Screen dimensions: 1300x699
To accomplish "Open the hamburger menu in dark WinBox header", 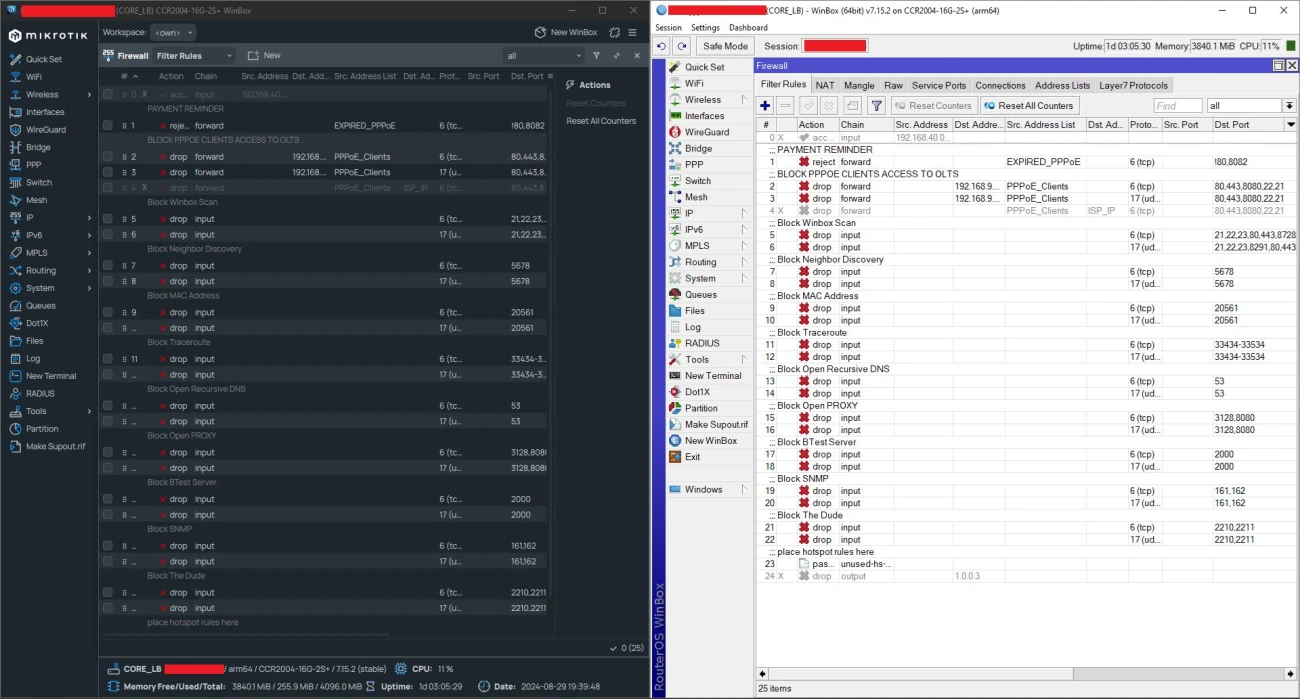I will [634, 32].
